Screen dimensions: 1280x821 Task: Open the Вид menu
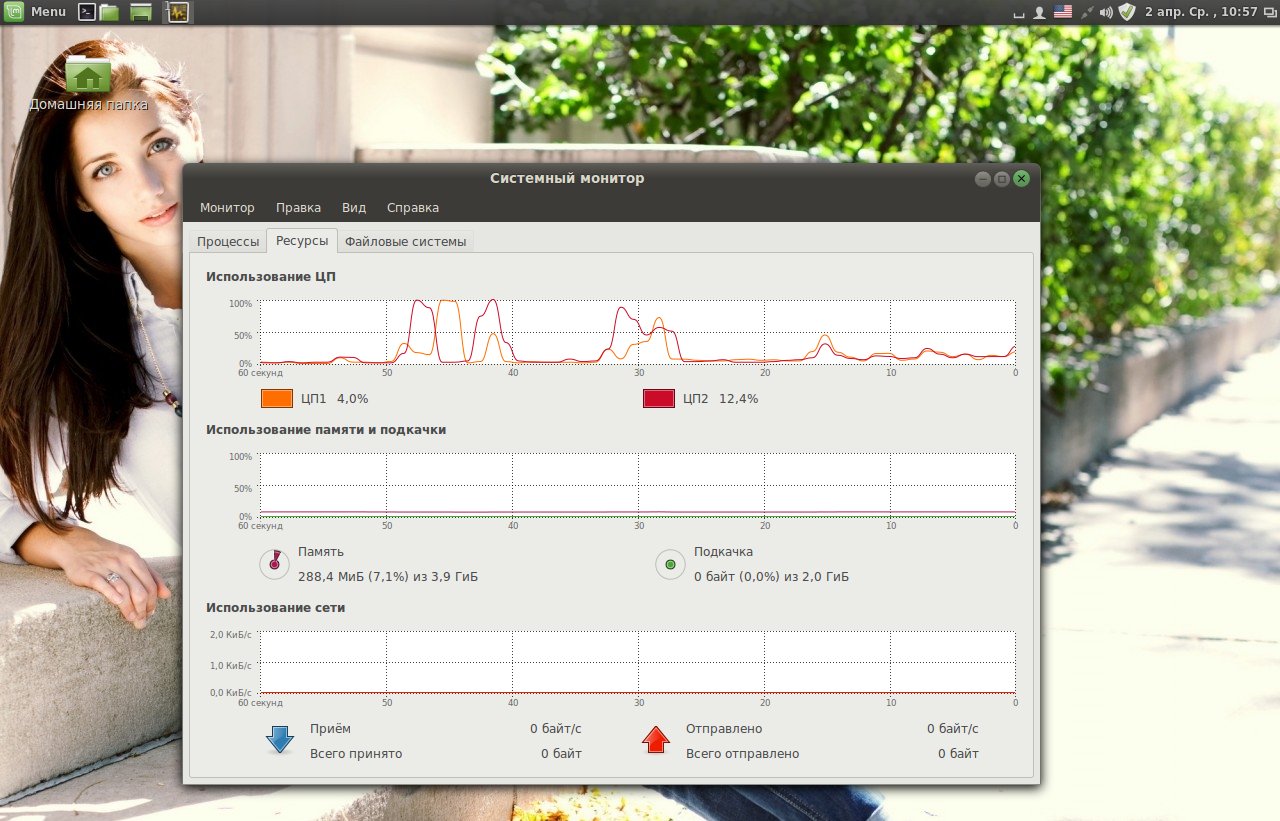coord(354,208)
